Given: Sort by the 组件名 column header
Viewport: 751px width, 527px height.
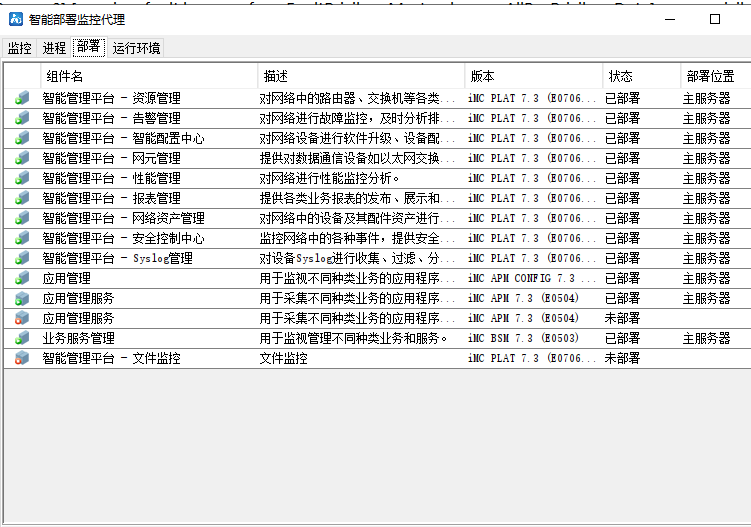Looking at the screenshot, I should tap(149, 76).
